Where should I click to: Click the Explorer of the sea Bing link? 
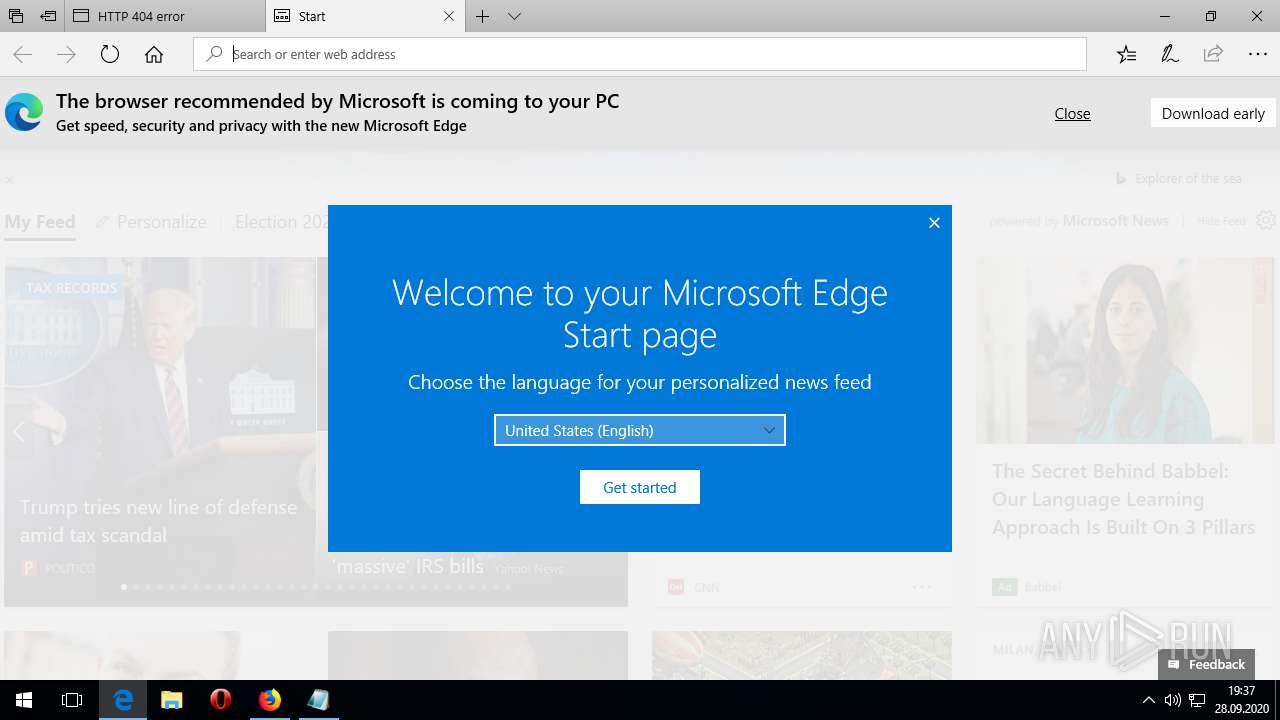(1179, 178)
